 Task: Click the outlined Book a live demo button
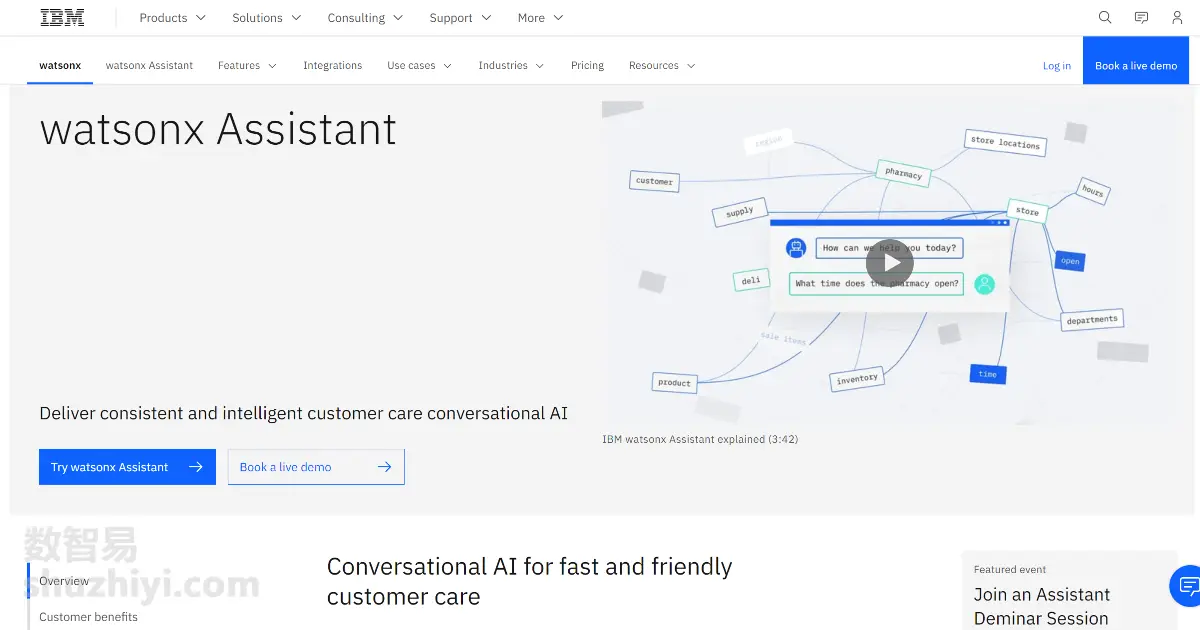point(316,467)
